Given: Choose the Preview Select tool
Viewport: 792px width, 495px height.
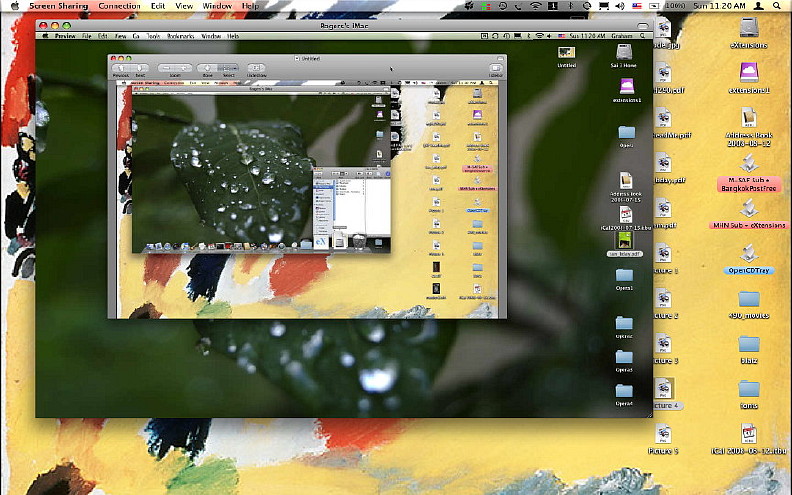Looking at the screenshot, I should [228, 68].
